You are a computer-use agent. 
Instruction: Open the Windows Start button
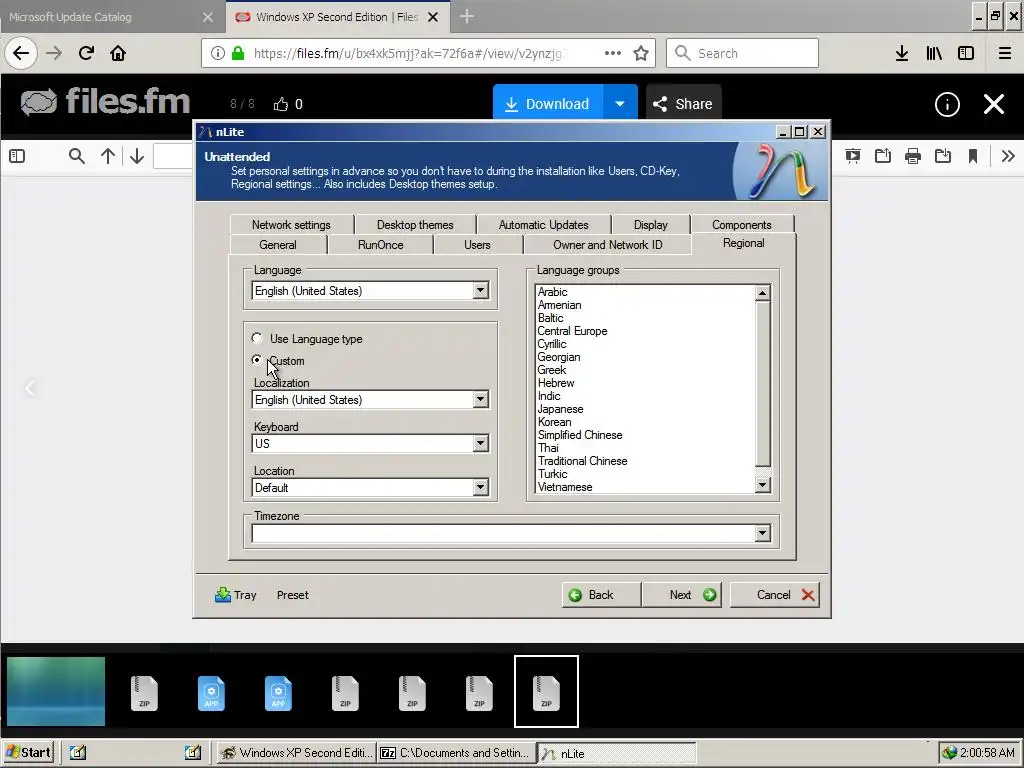[28, 752]
